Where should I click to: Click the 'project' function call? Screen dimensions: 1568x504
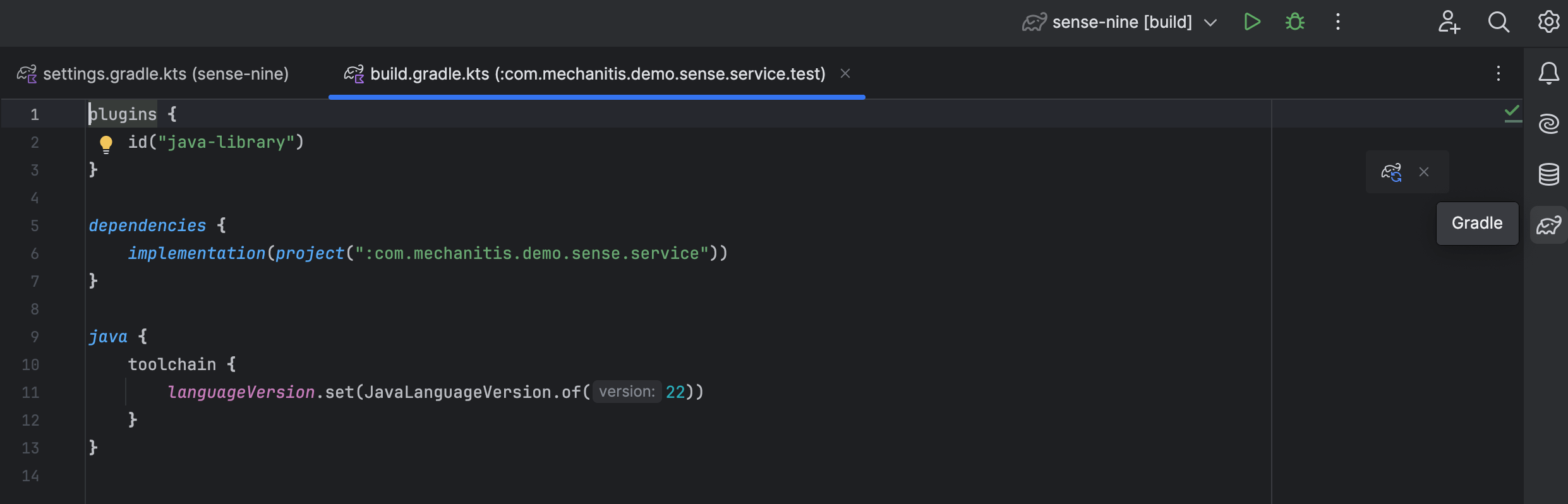310,253
